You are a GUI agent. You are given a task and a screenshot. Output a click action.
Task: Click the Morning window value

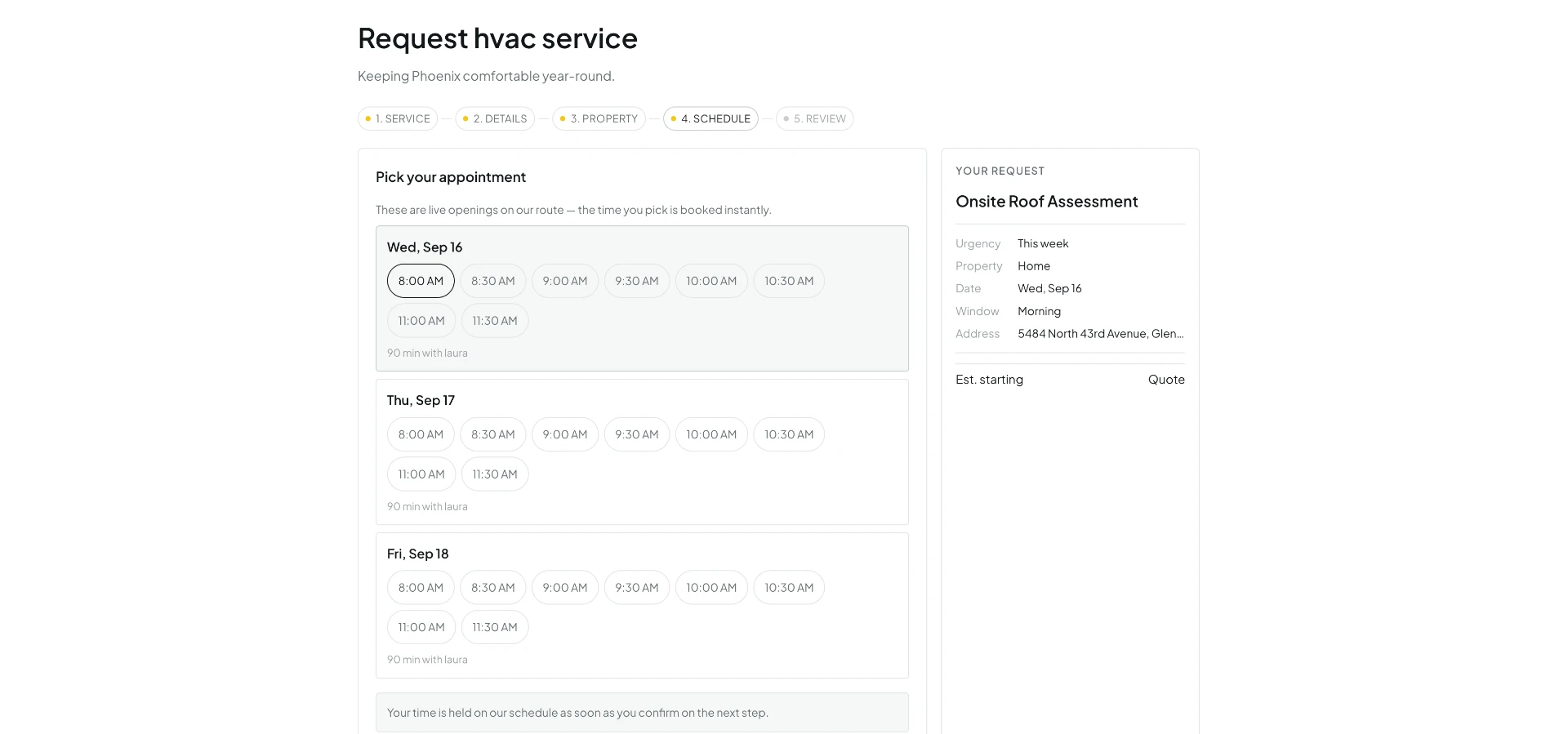(x=1039, y=311)
